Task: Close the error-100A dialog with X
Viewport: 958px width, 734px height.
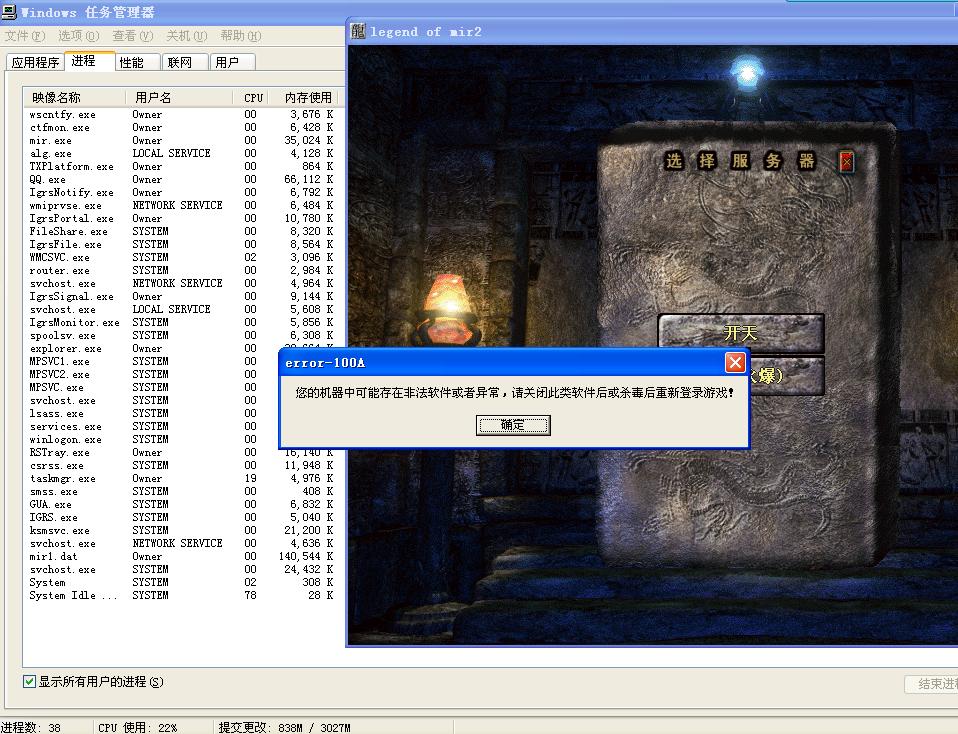Action: point(735,362)
